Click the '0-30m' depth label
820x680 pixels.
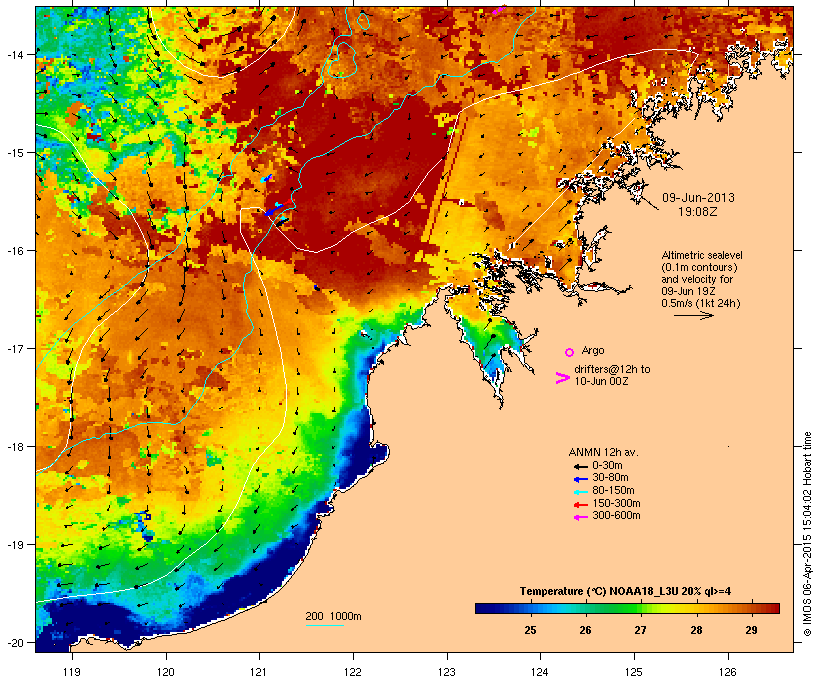point(607,466)
